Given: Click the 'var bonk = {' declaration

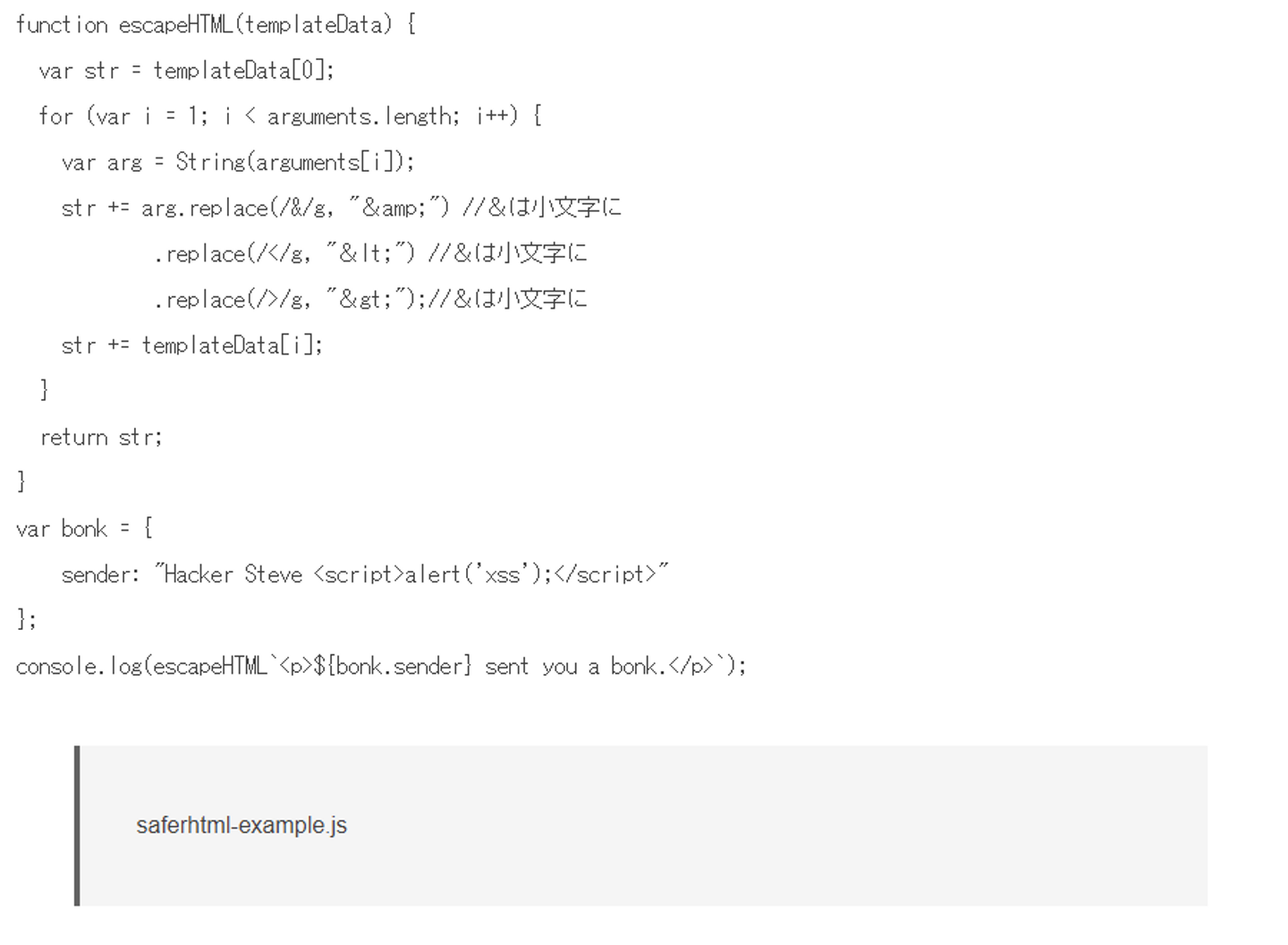Looking at the screenshot, I should tap(84, 529).
